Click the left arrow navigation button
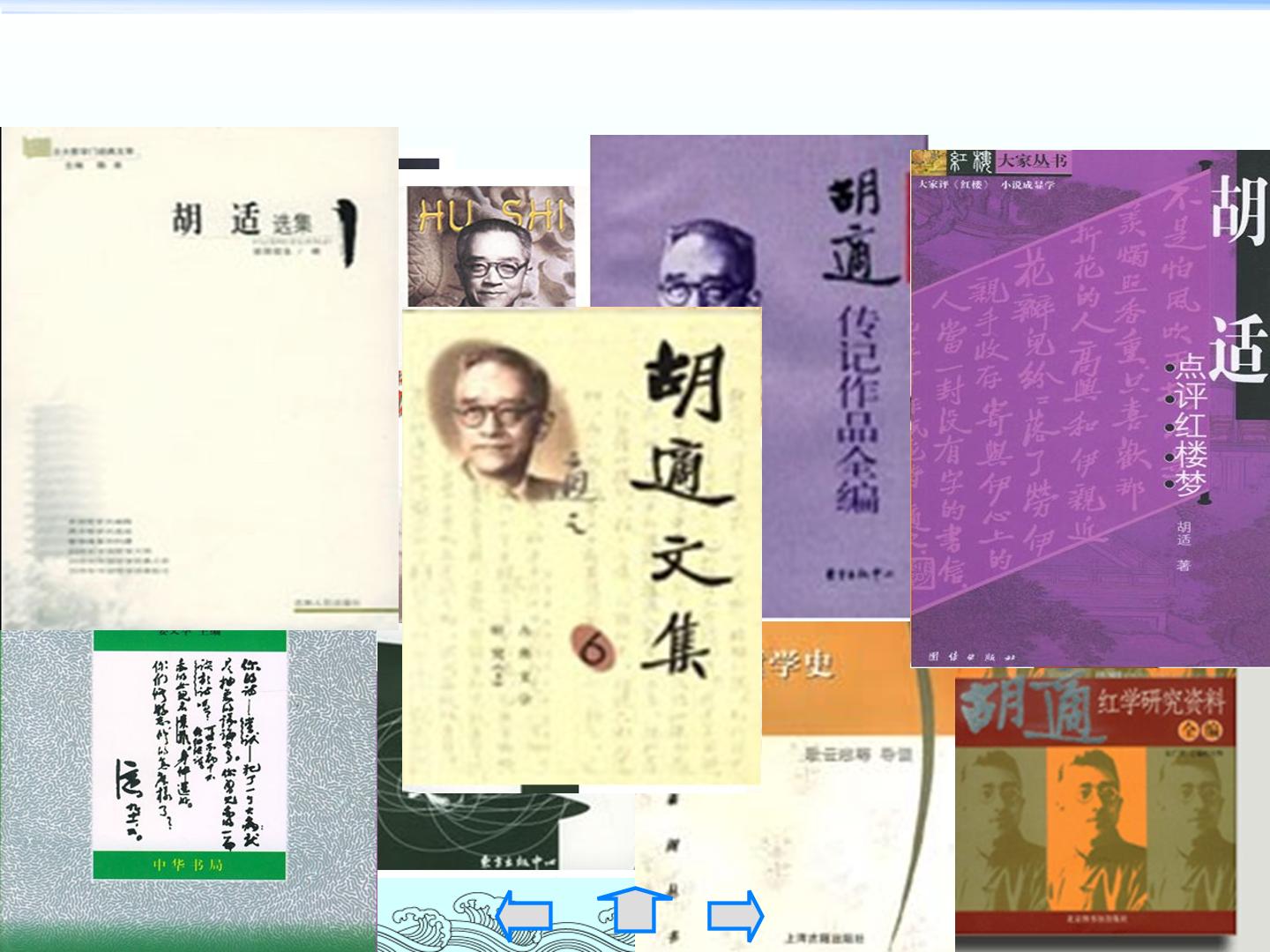 (x=523, y=916)
